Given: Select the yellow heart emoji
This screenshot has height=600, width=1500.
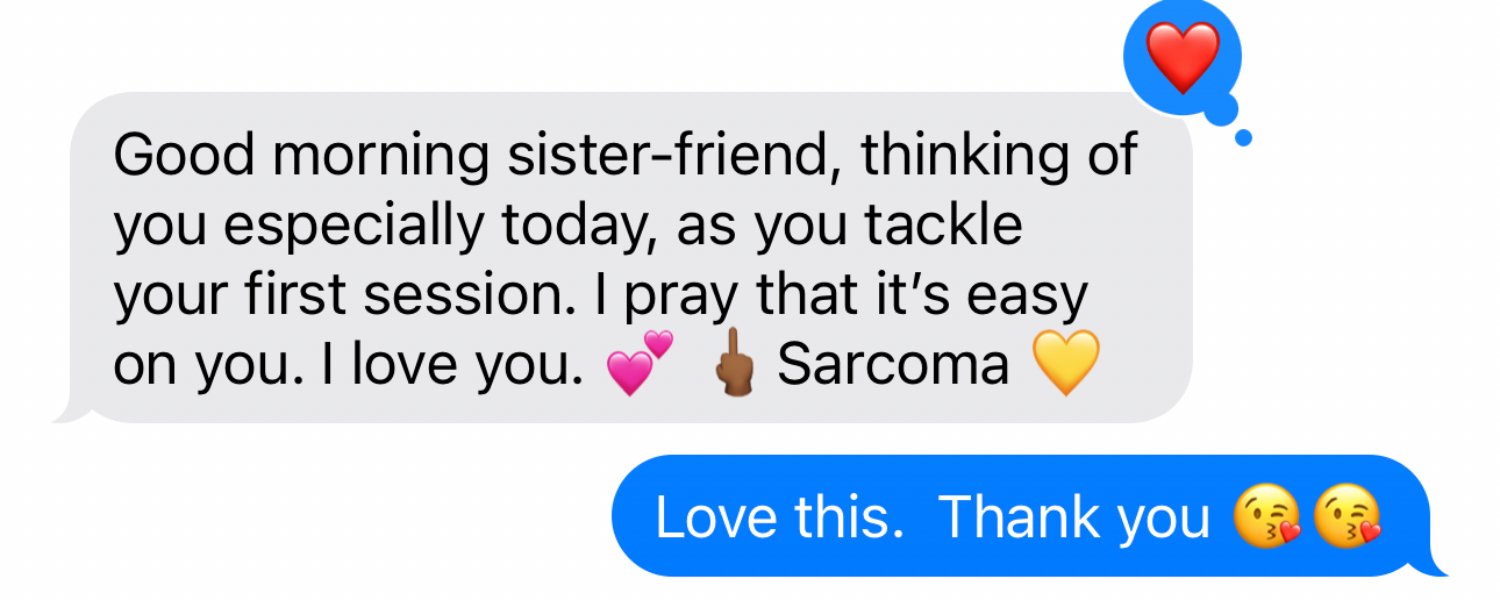Looking at the screenshot, I should [x=1065, y=363].
